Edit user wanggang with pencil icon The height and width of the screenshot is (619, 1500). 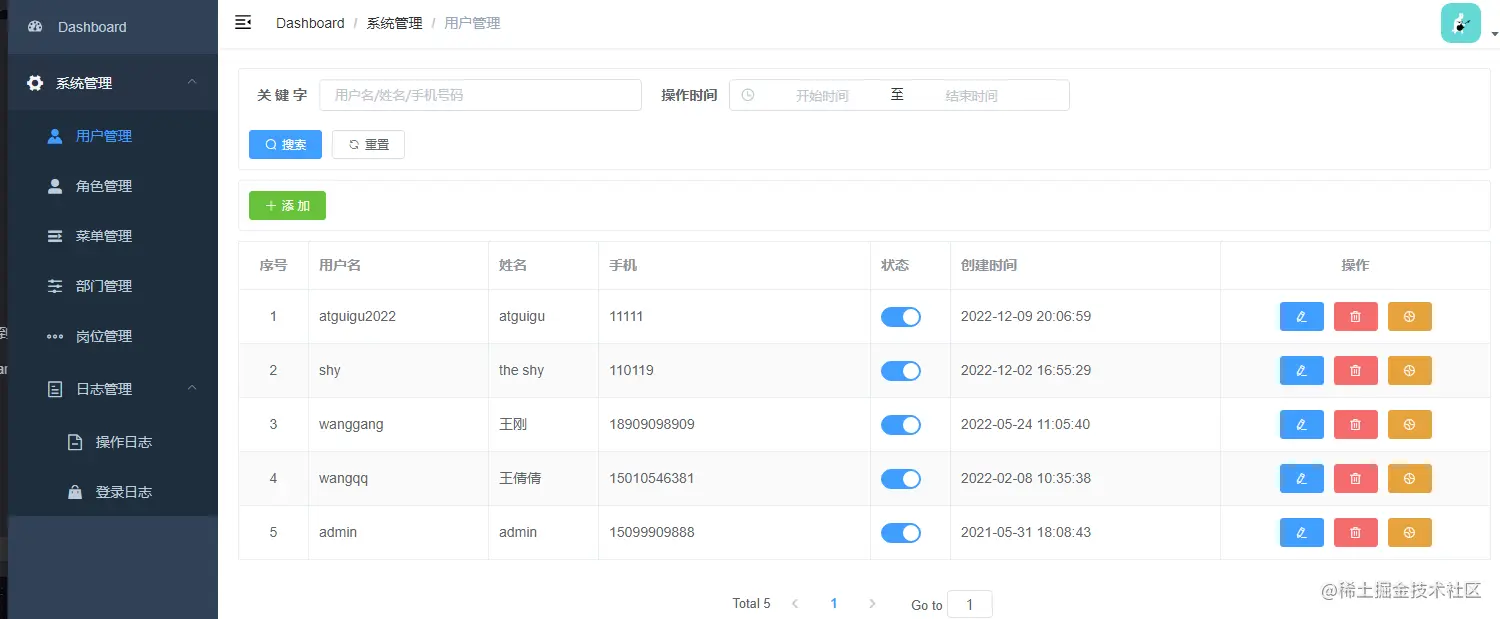(1301, 424)
